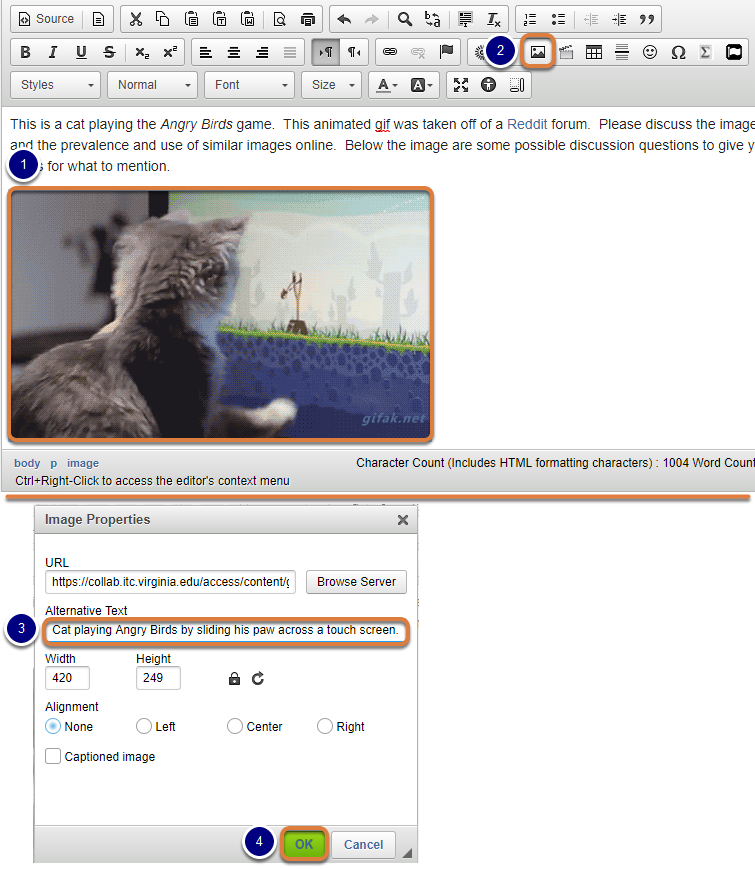The image size is (755, 869).
Task: Click the Browse Server button
Action: 356,582
